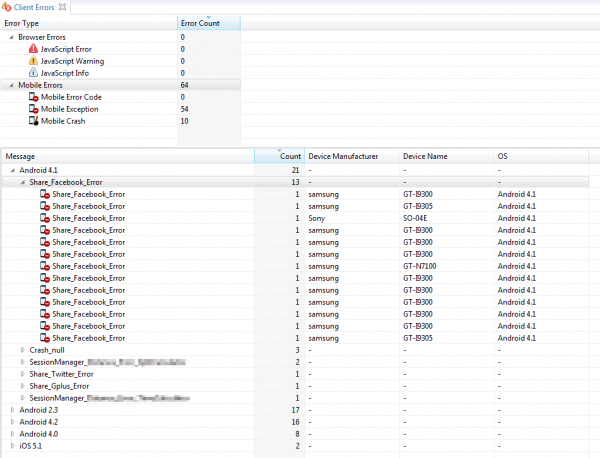
Task: Collapse the Share_Facebook_Error group
Action: [22, 183]
